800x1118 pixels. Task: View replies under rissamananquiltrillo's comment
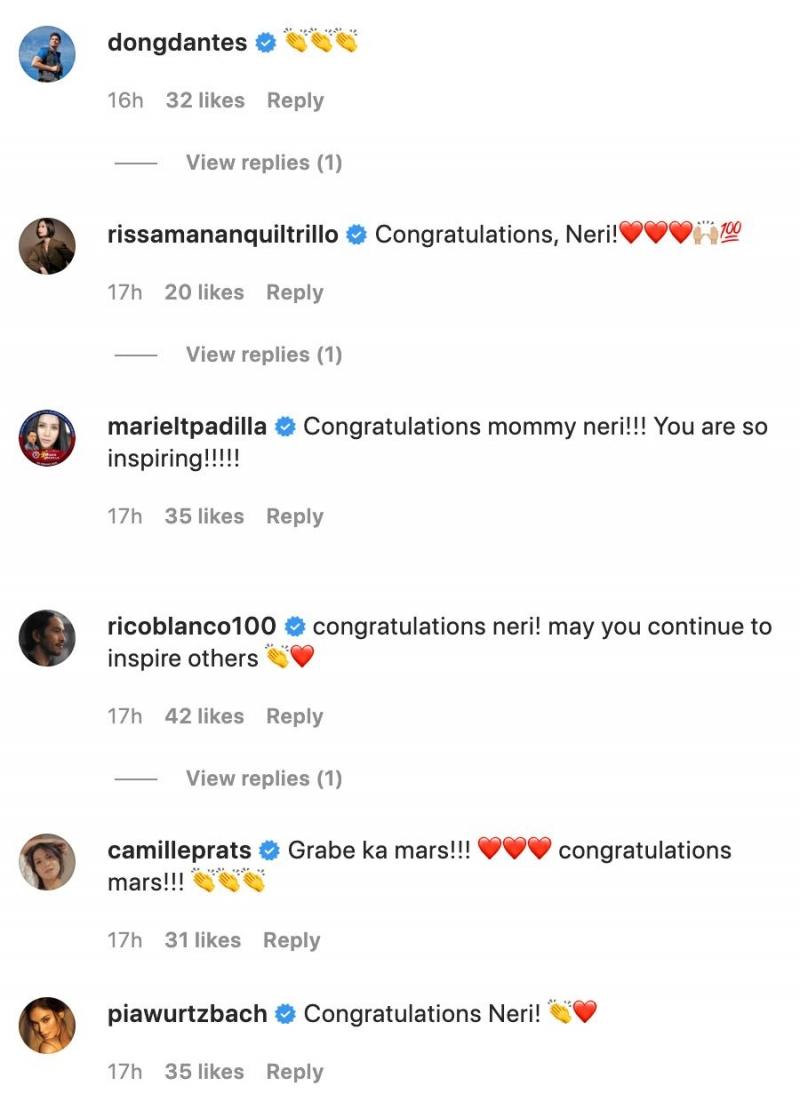tap(263, 355)
